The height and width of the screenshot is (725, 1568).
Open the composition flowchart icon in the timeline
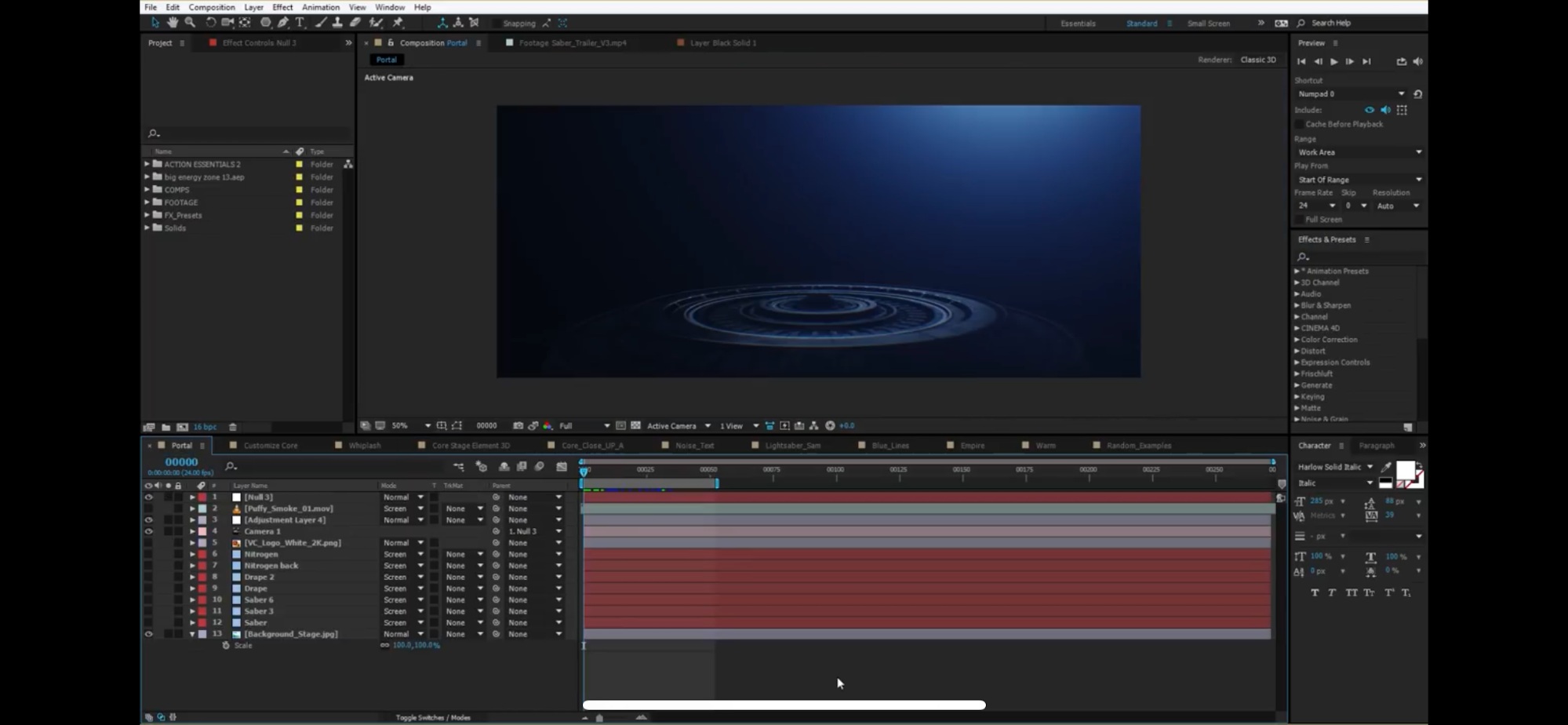[459, 467]
